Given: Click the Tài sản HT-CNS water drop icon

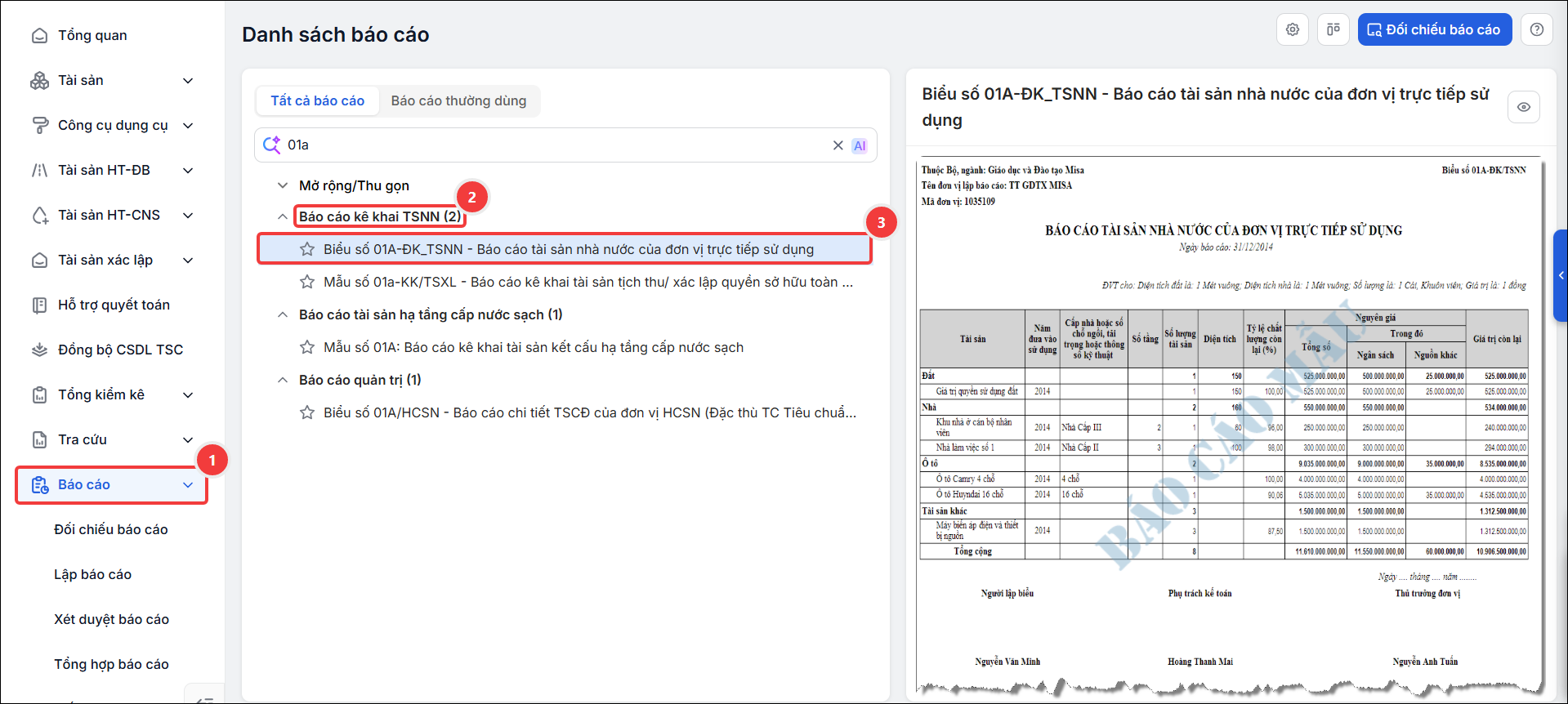Looking at the screenshot, I should (39, 216).
